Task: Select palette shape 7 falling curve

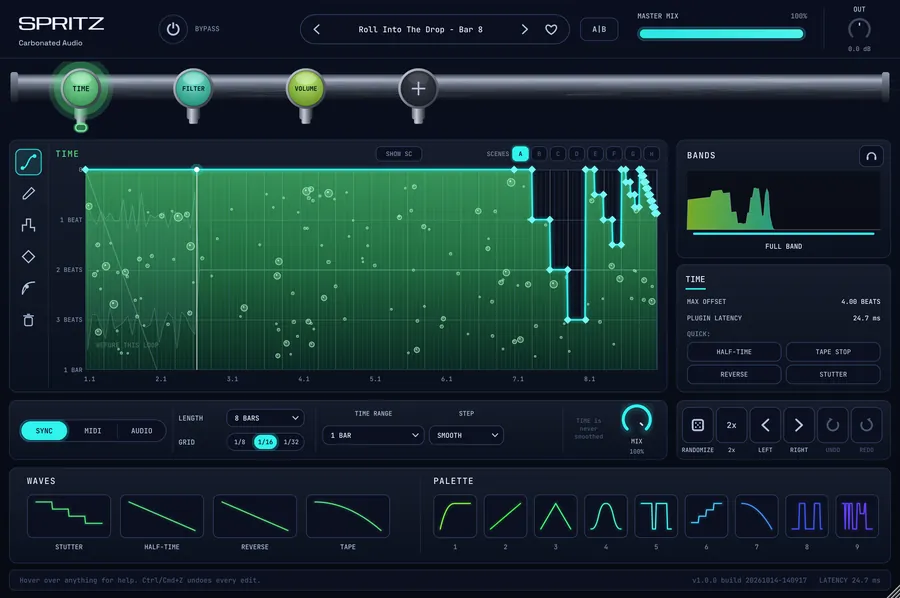Action: [757, 516]
